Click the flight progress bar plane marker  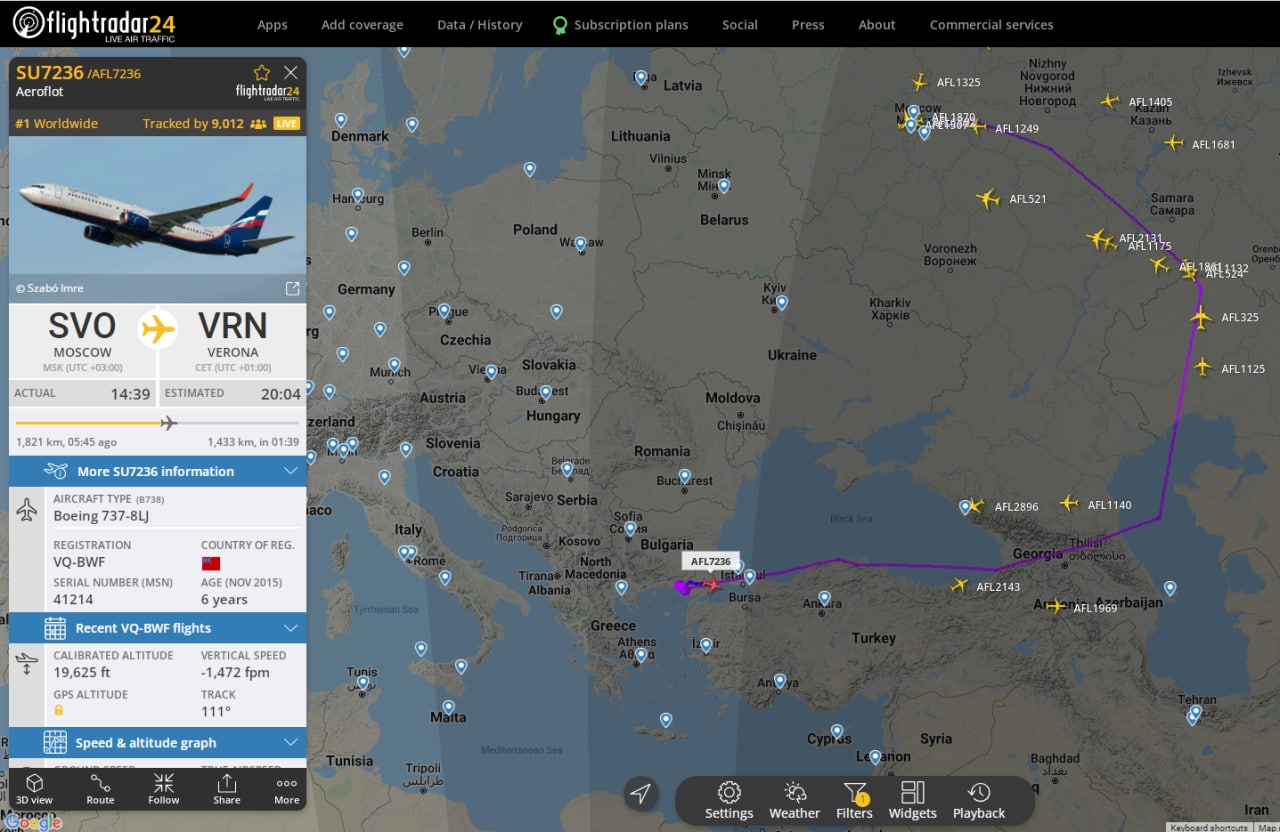(168, 423)
